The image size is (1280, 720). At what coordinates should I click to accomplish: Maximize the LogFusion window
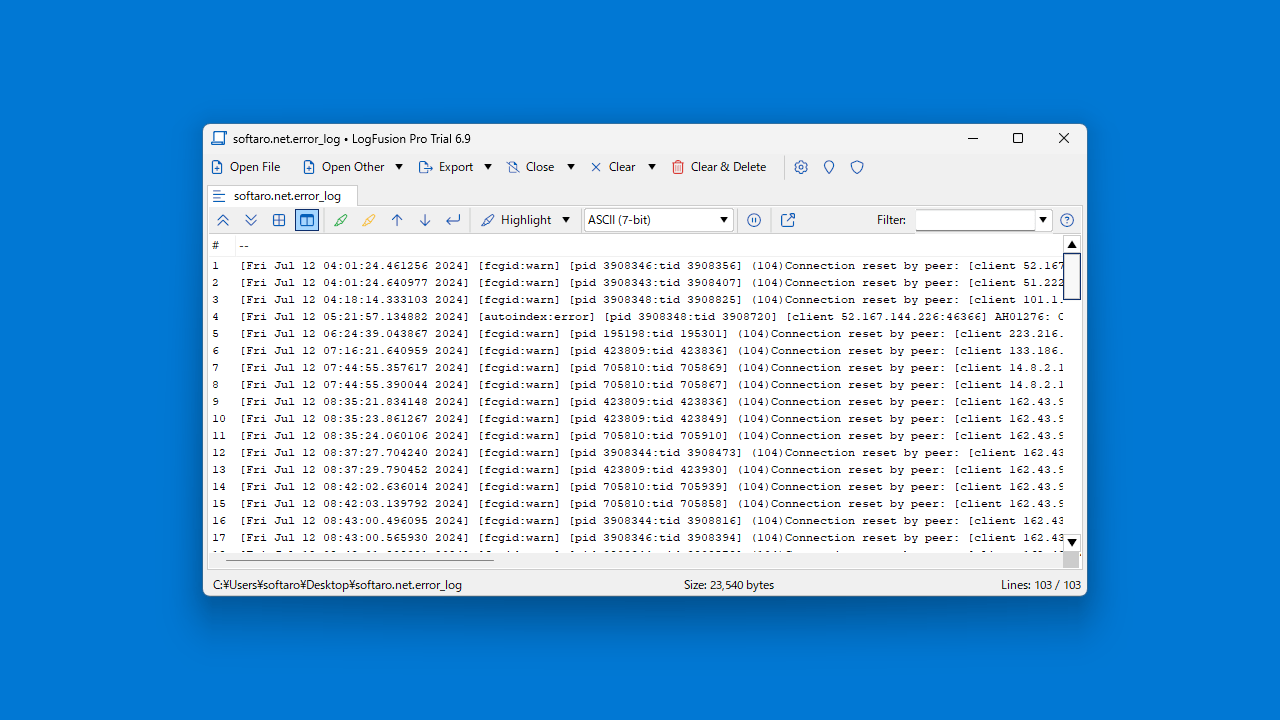[1018, 139]
